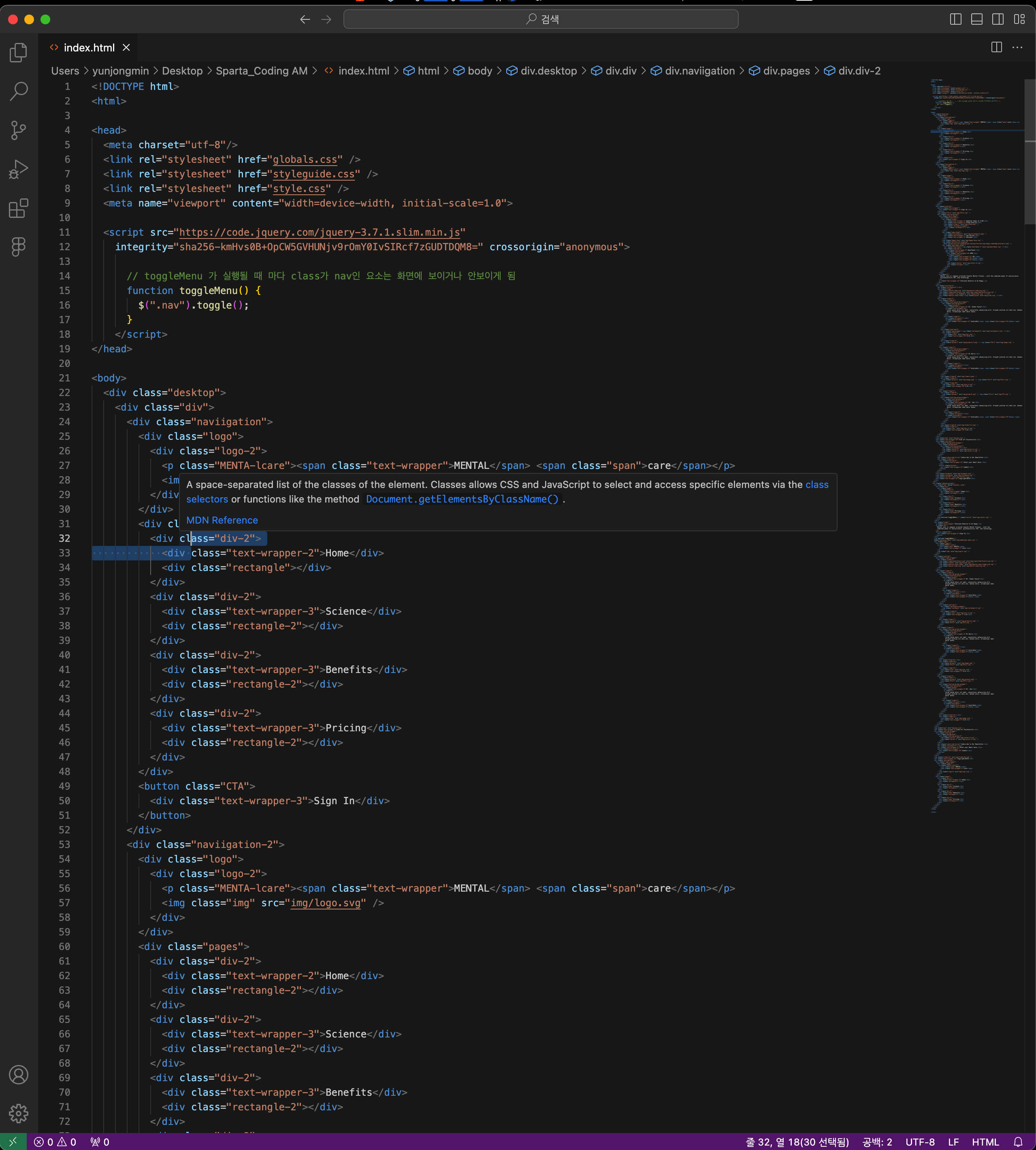Viewport: 1036px width, 1150px height.
Task: Change language mode via HTML status item
Action: coord(985,1141)
